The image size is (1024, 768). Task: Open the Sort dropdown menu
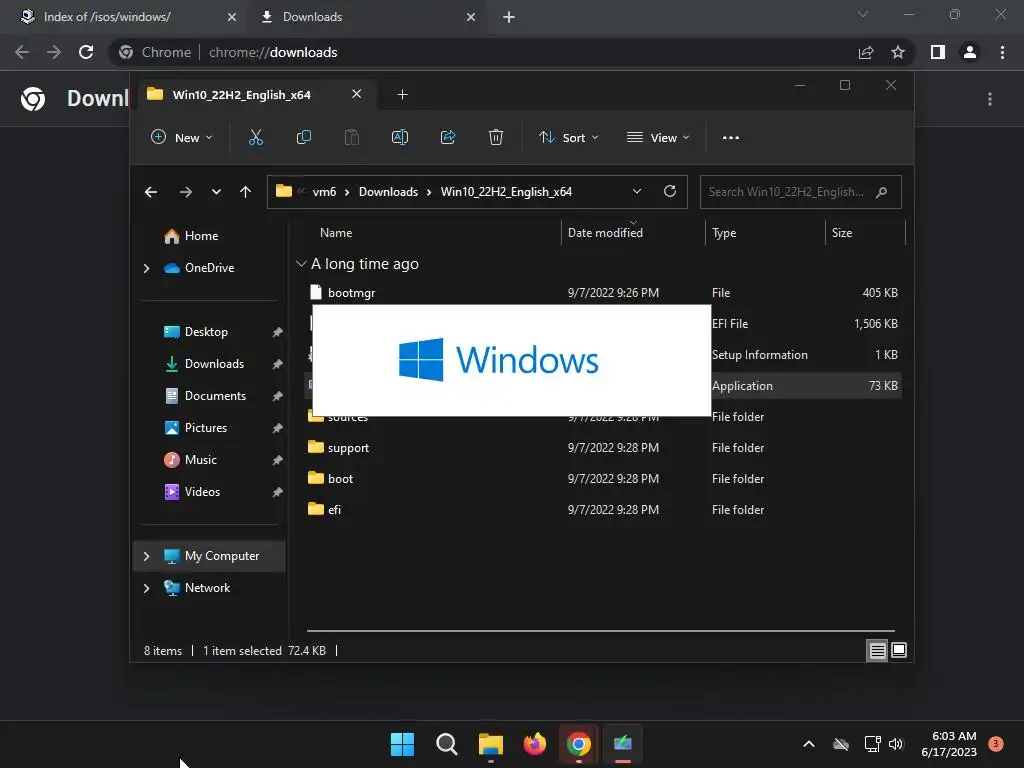tap(568, 138)
